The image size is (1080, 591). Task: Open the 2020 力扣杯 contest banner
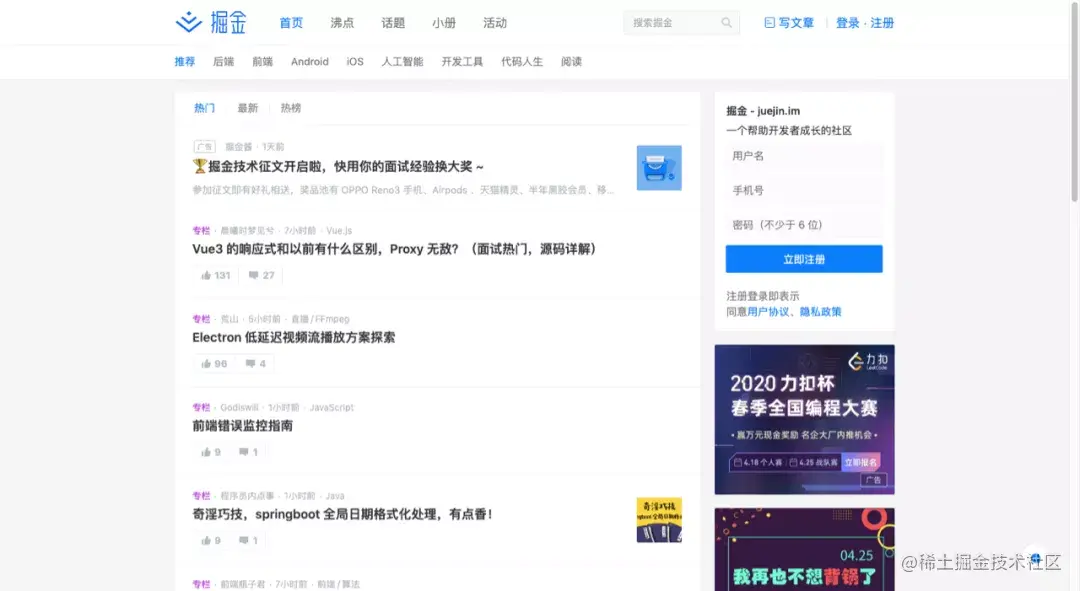pyautogui.click(x=803, y=419)
